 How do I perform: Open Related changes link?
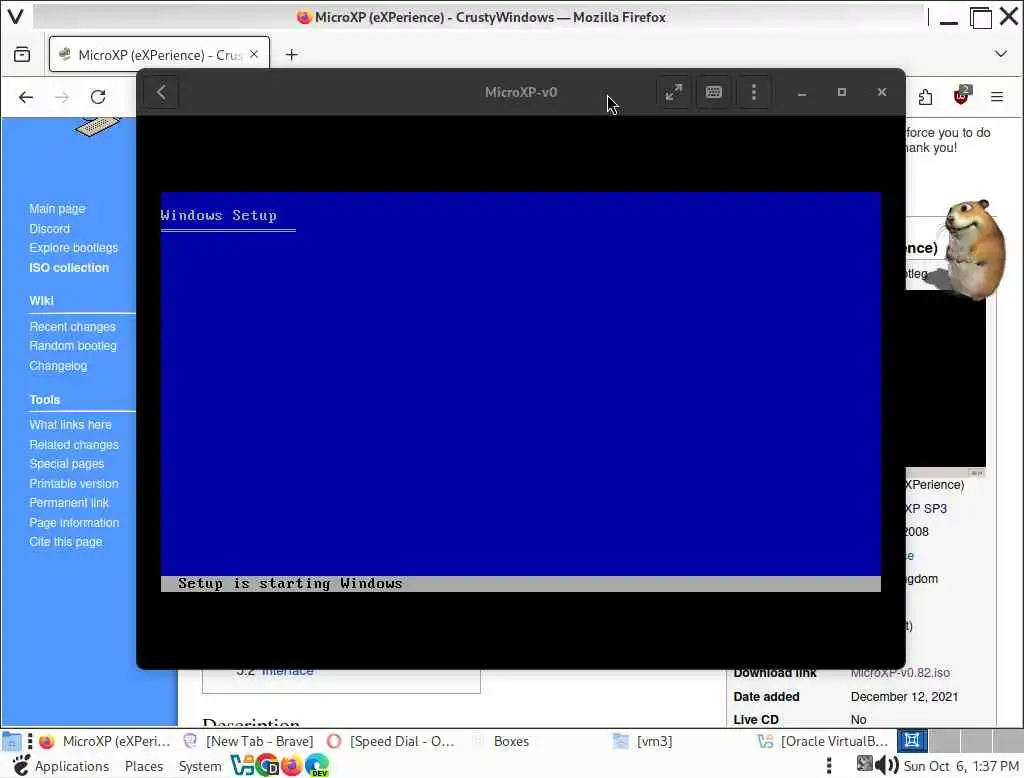(74, 445)
